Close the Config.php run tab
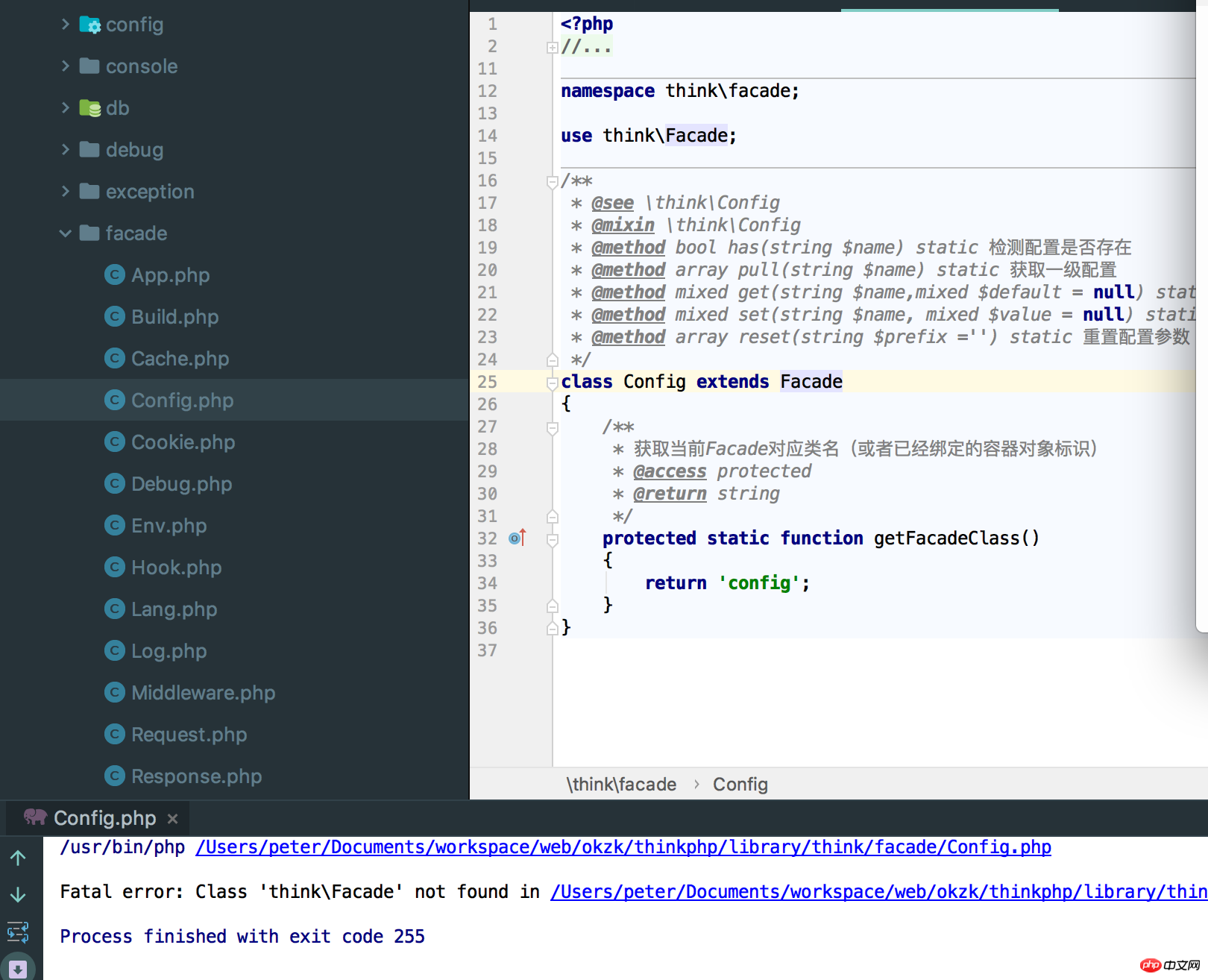The width and height of the screenshot is (1208, 980). [172, 819]
